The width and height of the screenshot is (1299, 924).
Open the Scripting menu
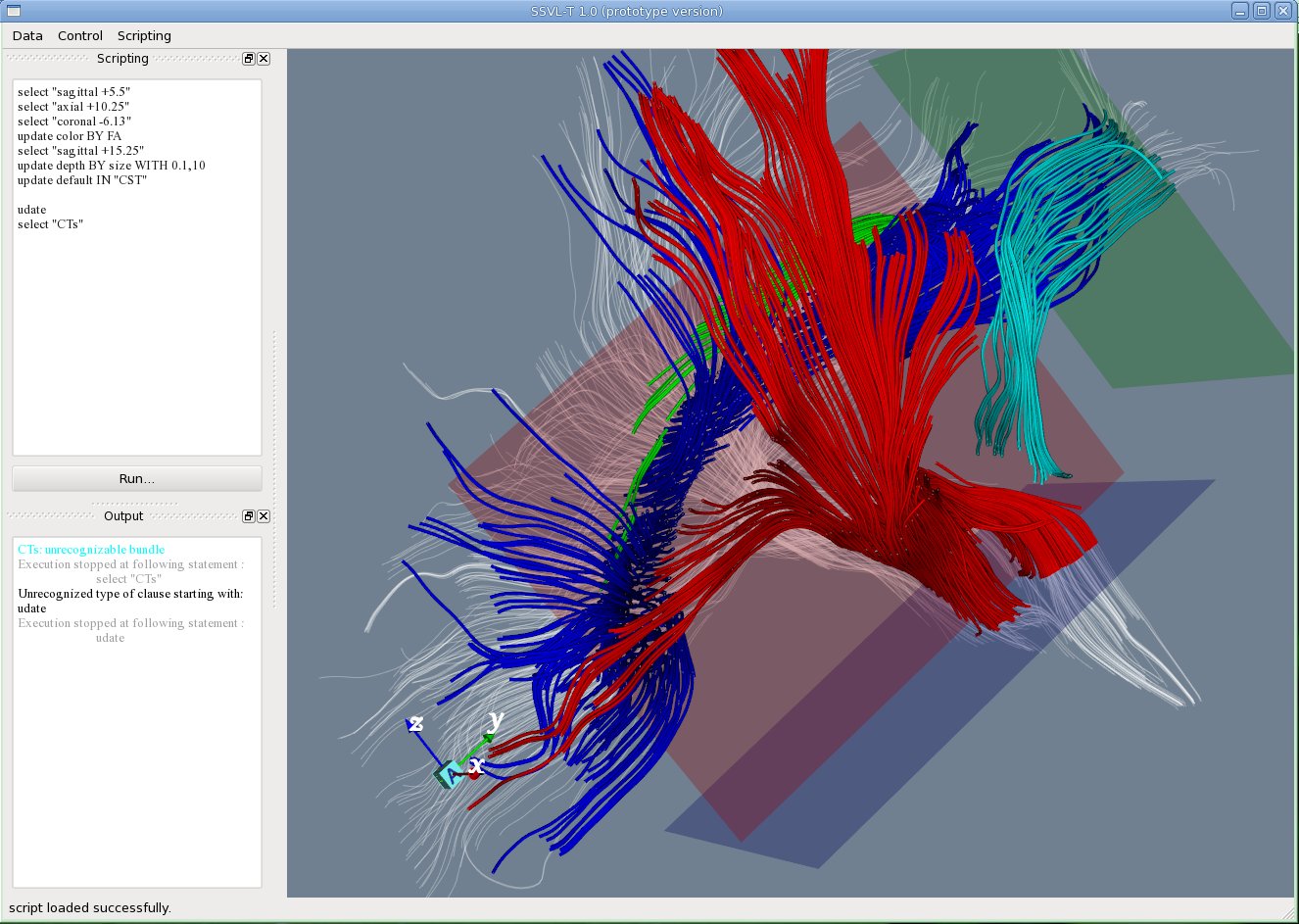144,35
